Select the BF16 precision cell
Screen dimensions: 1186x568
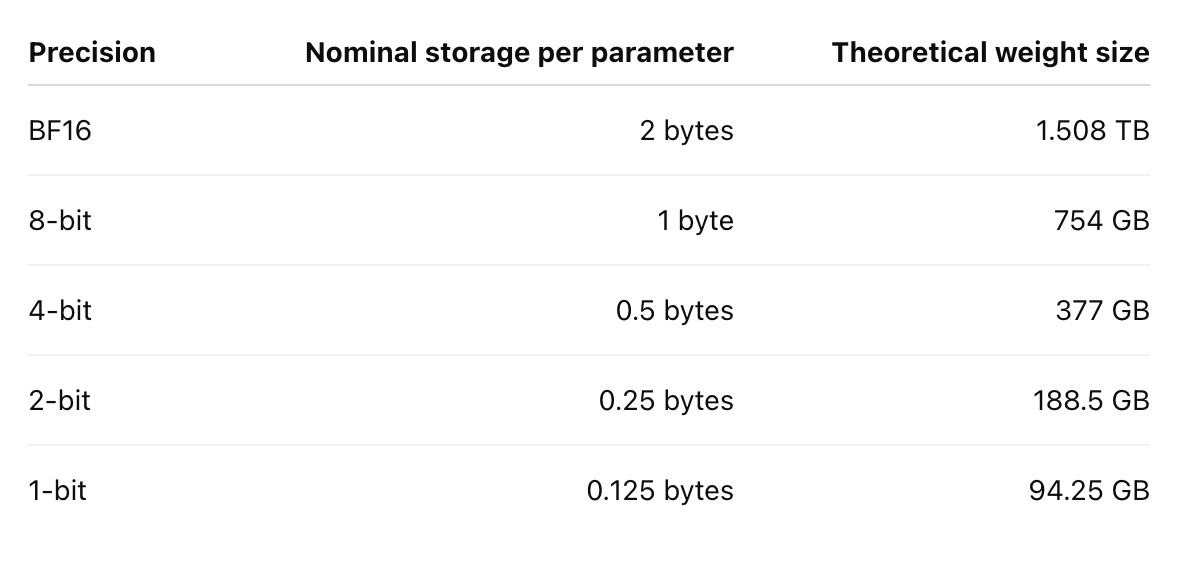coord(60,131)
